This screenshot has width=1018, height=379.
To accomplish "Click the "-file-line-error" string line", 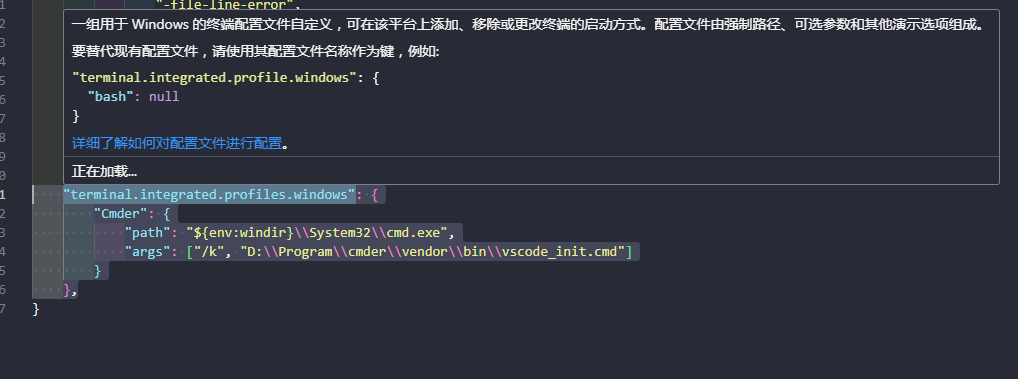I will [225, 6].
